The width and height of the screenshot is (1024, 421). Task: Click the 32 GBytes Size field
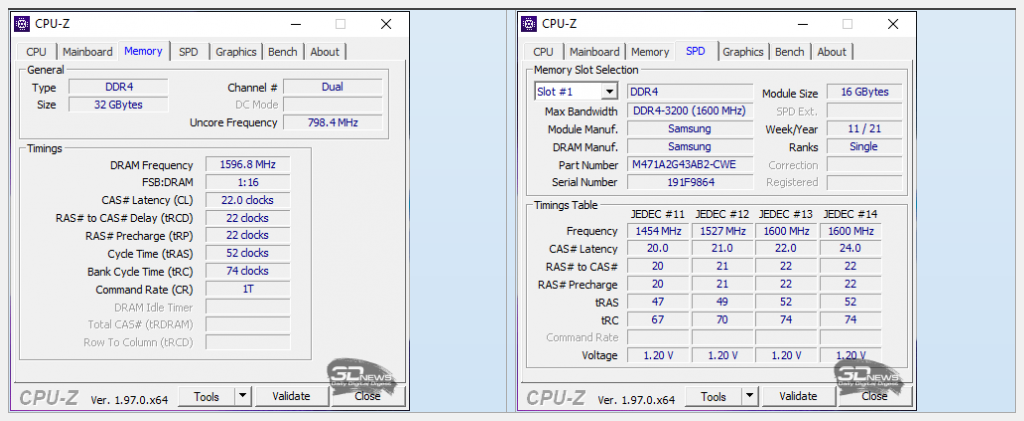tap(119, 104)
